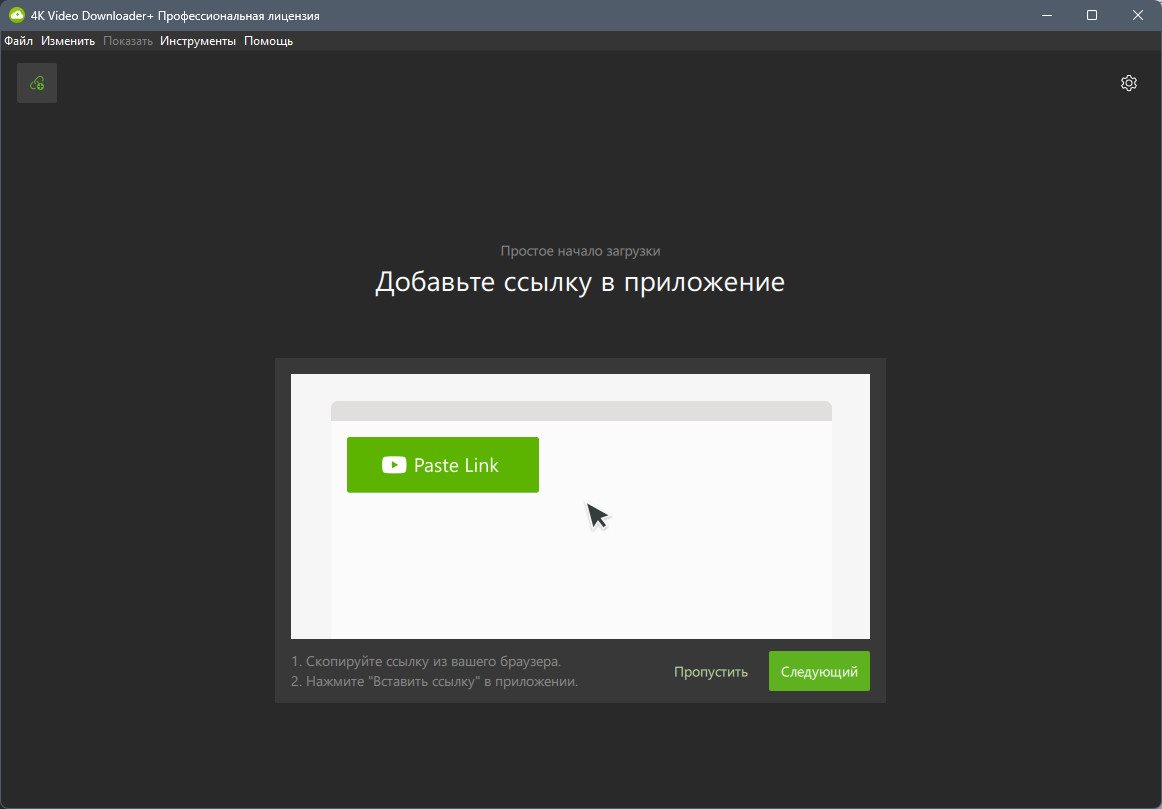Screen dimensions: 1162x809
Task: Click the step 2 text Нажмите "Вставить ссылку"
Action: (434, 682)
